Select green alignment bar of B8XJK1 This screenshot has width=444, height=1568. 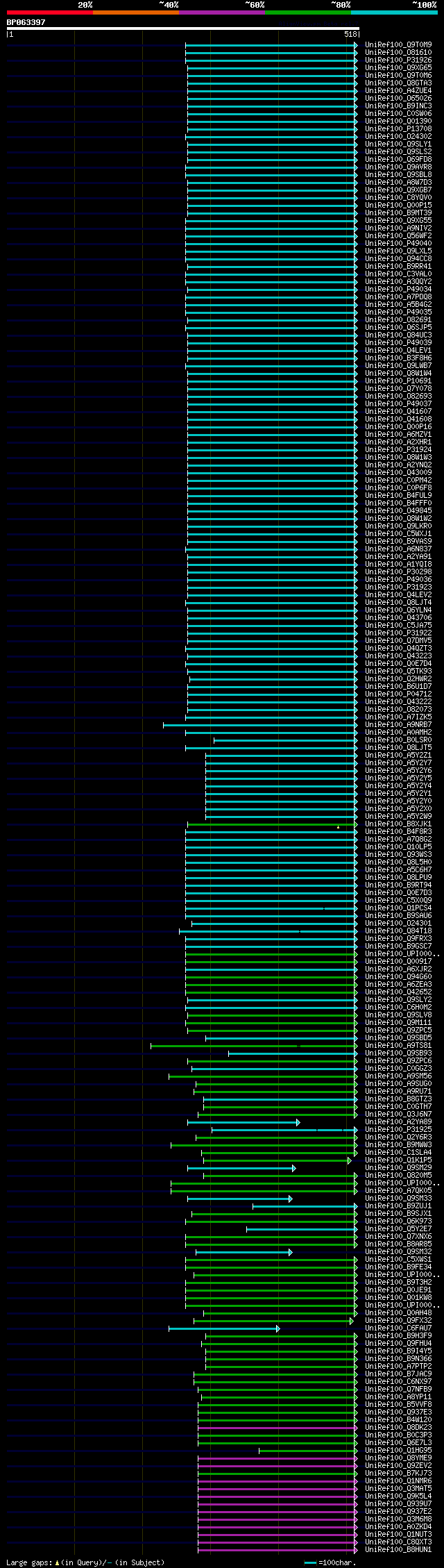[273, 824]
